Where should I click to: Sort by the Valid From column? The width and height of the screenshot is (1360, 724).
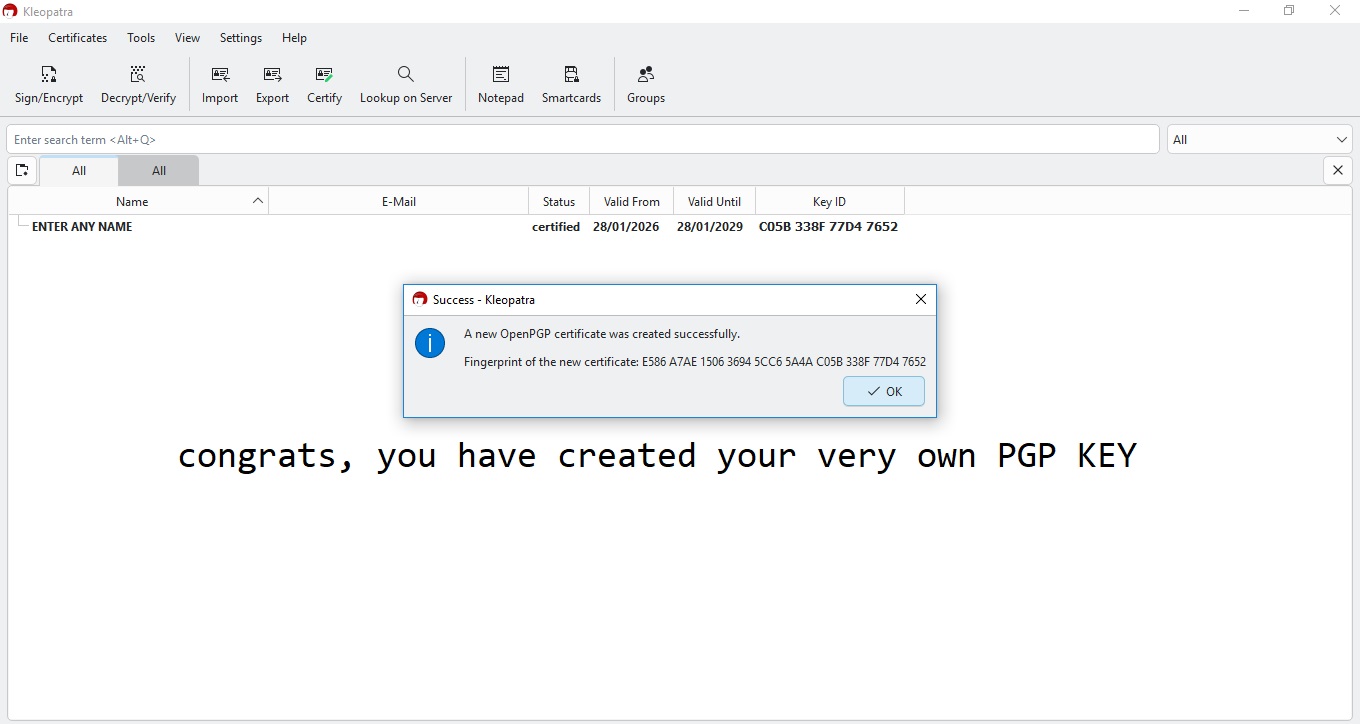pos(632,201)
